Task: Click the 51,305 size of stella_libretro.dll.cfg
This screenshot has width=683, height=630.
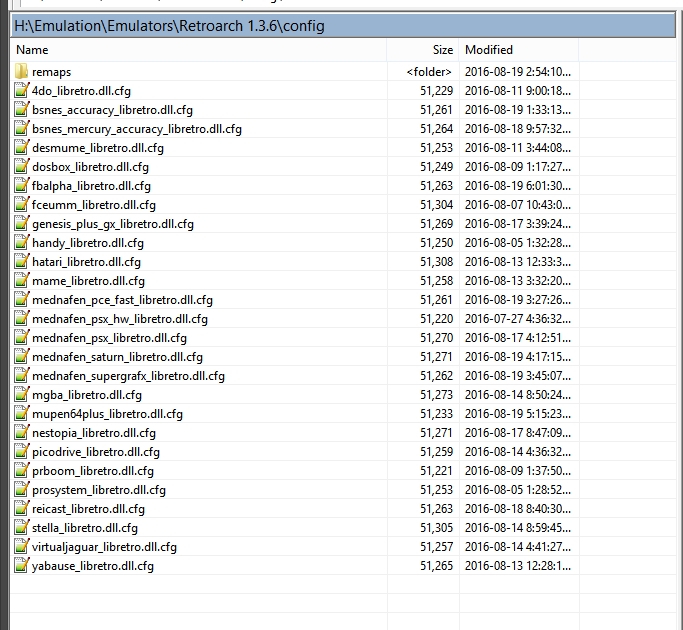Action: click(436, 528)
